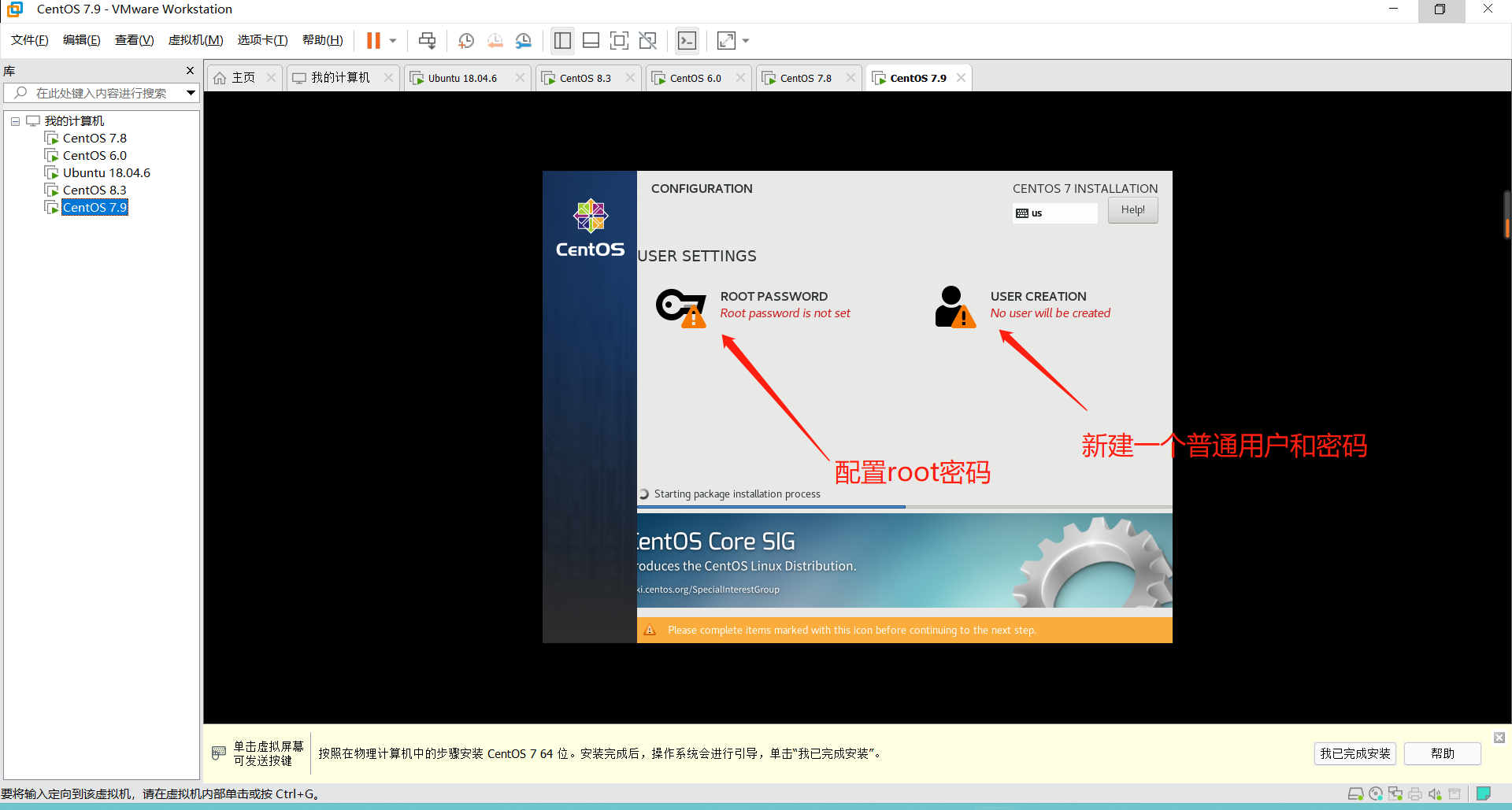Open the power options dropdown beside pause
This screenshot has height=810, width=1512.
click(x=393, y=40)
